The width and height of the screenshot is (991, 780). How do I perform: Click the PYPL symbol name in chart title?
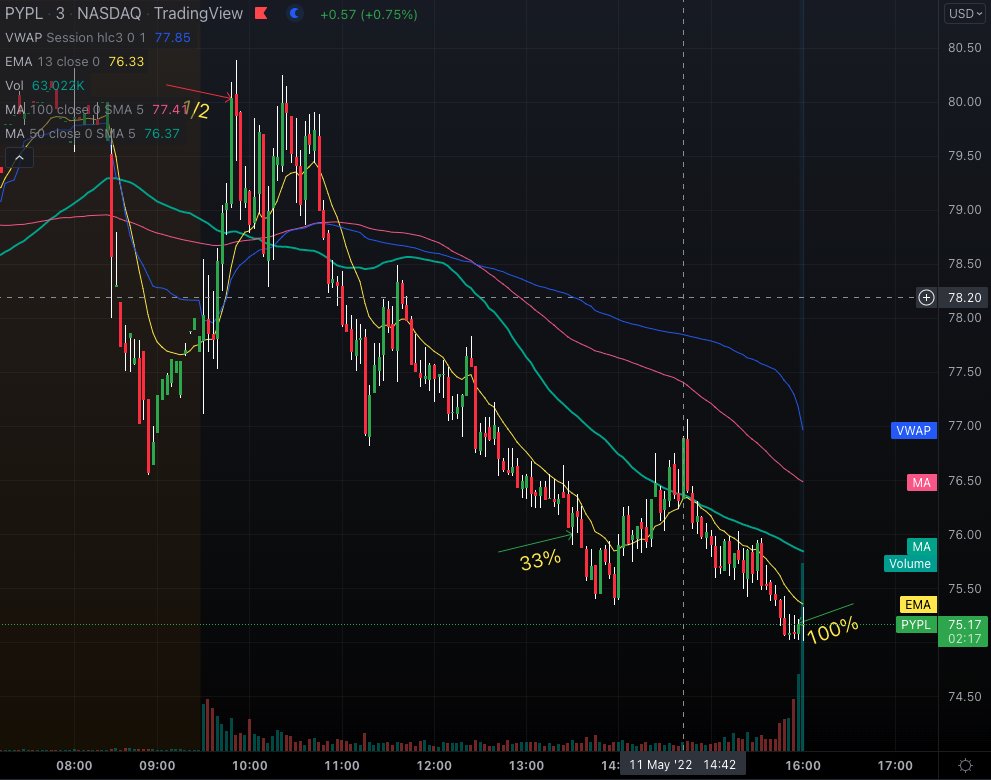tap(23, 13)
